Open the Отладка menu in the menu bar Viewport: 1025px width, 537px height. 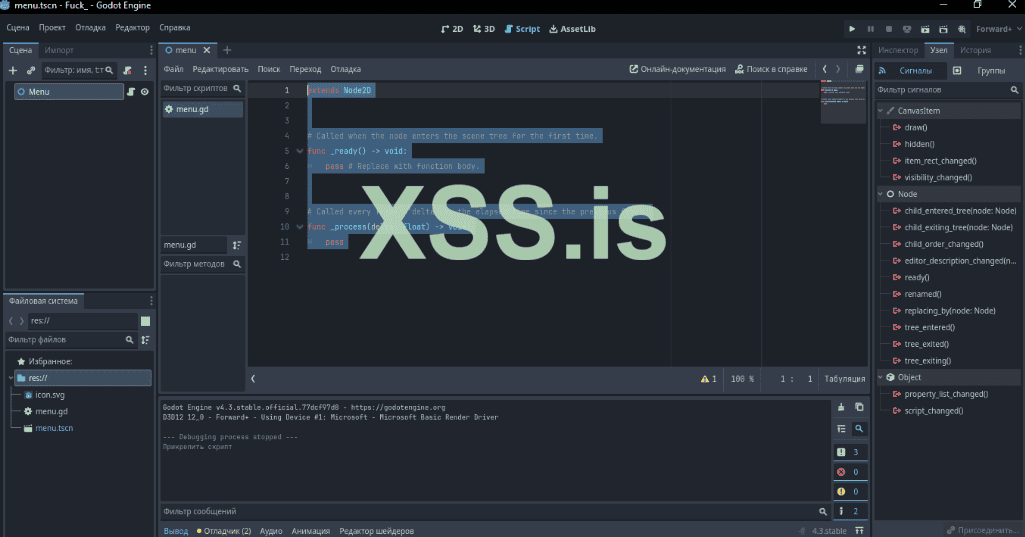89,29
